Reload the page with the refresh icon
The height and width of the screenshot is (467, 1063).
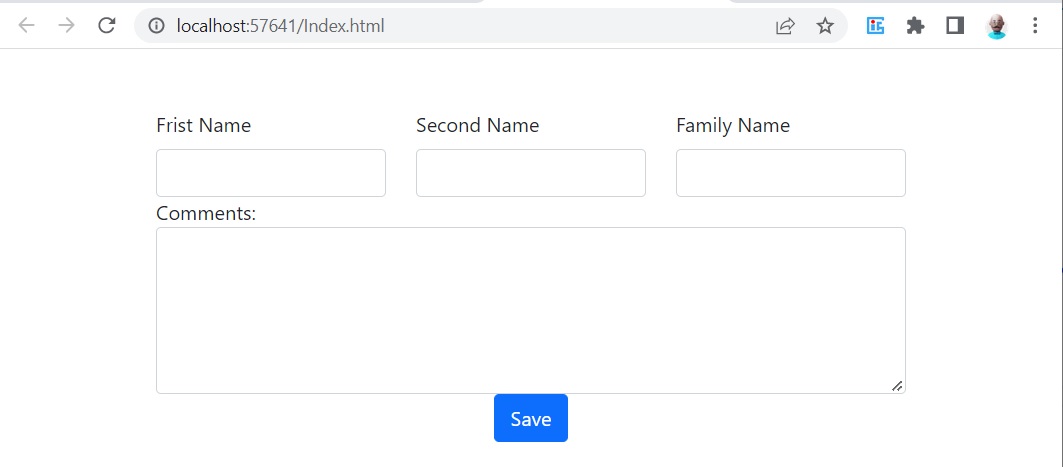[106, 26]
